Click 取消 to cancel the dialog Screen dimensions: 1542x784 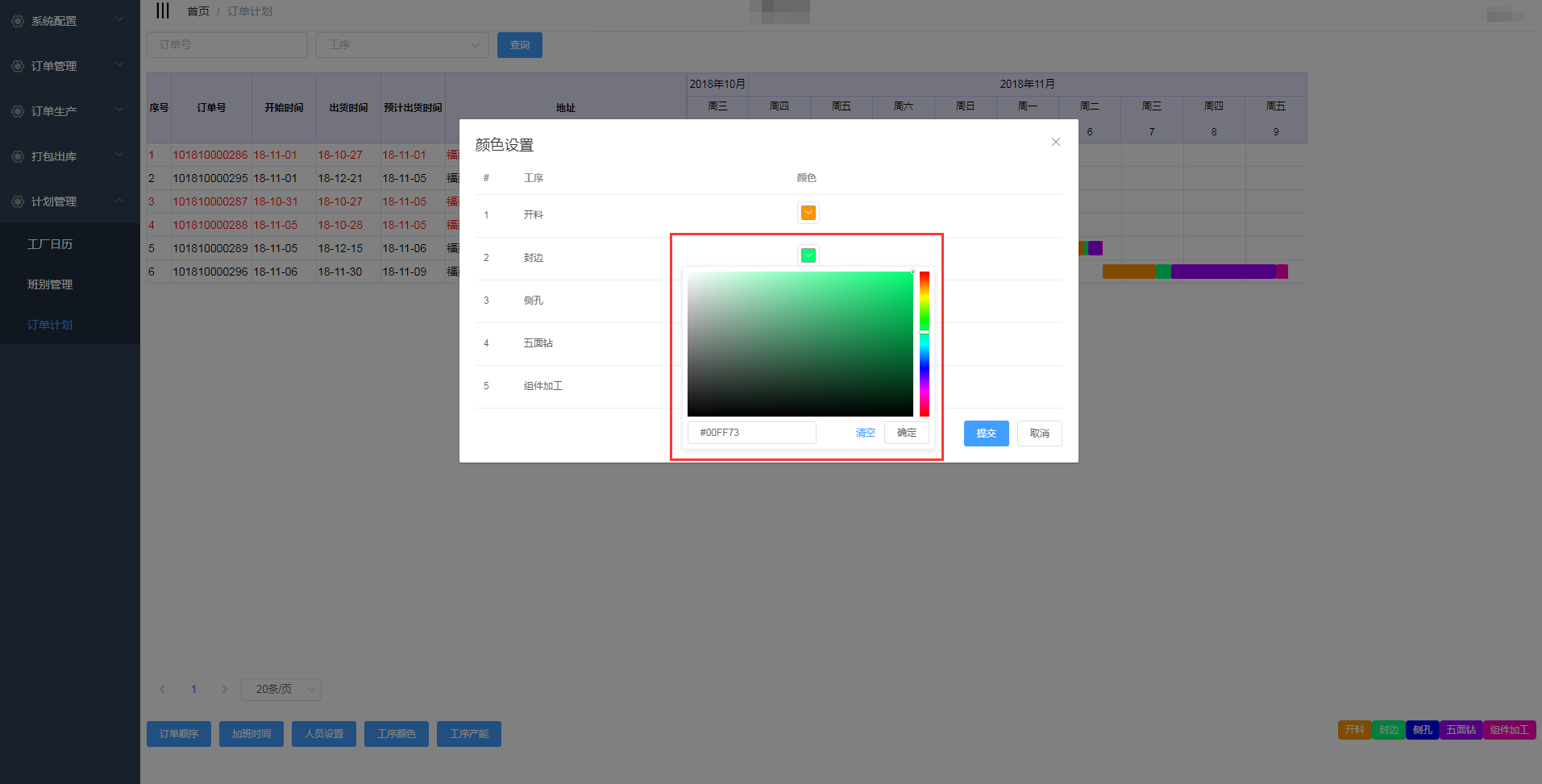[x=1039, y=433]
